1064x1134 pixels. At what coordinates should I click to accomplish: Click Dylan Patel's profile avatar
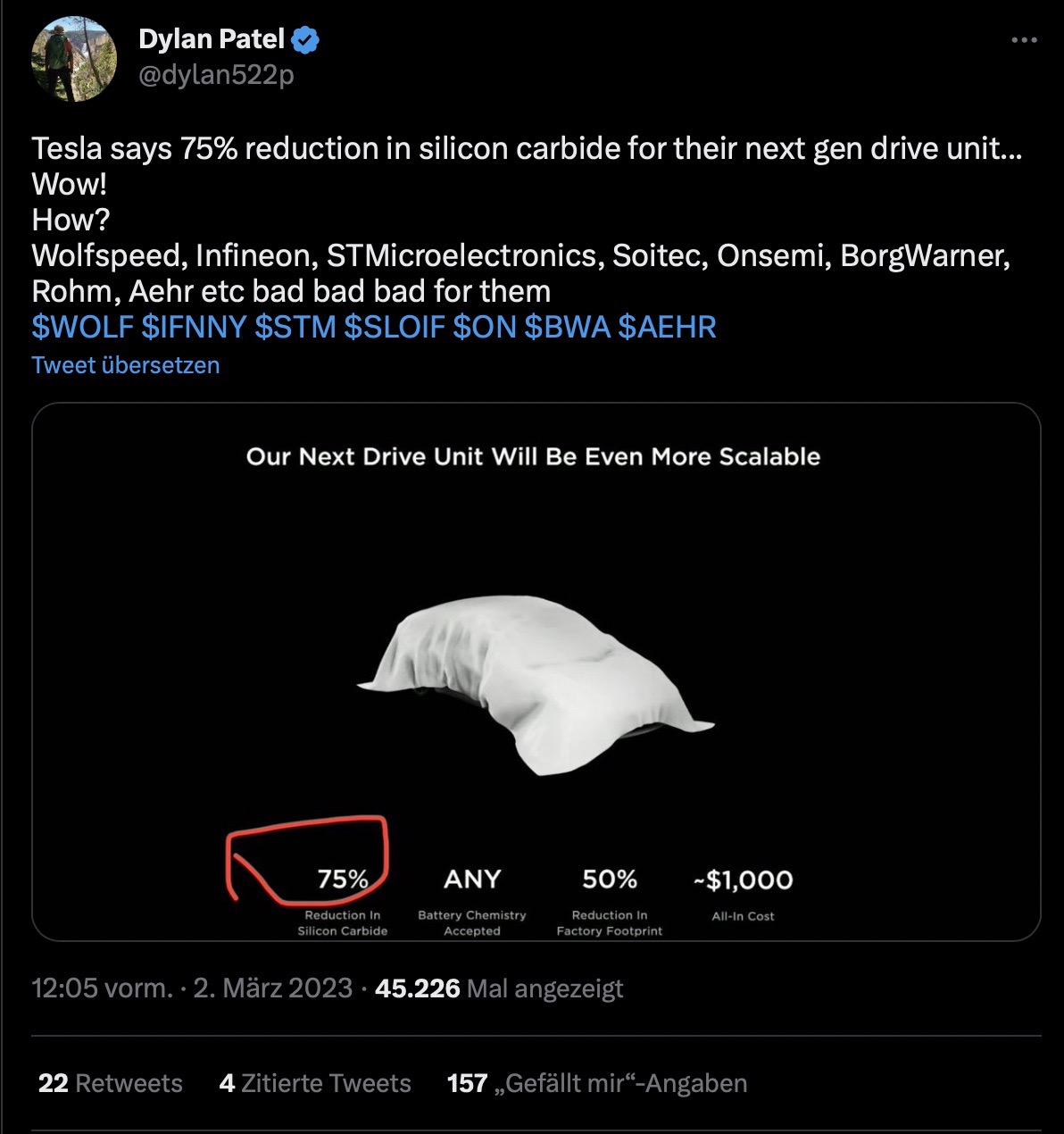pos(75,58)
